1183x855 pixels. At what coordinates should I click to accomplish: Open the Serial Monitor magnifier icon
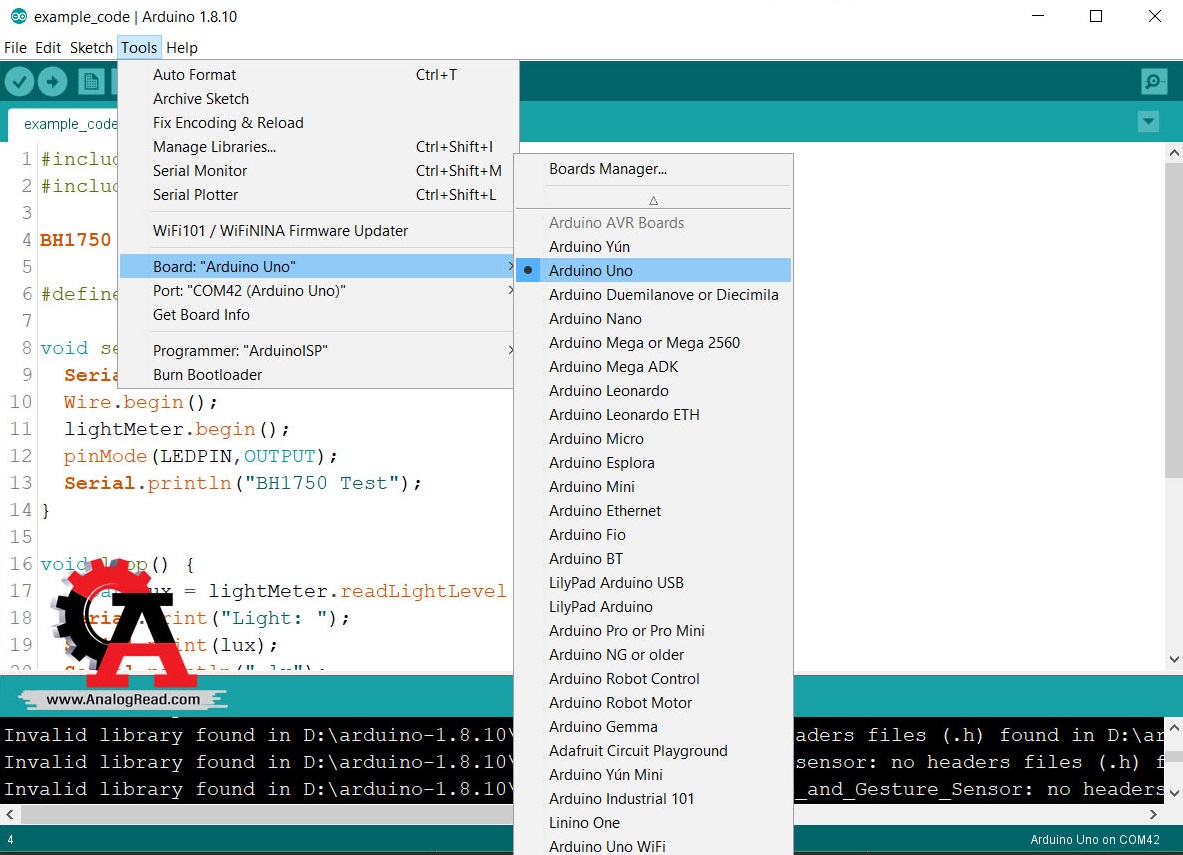[x=1154, y=82]
